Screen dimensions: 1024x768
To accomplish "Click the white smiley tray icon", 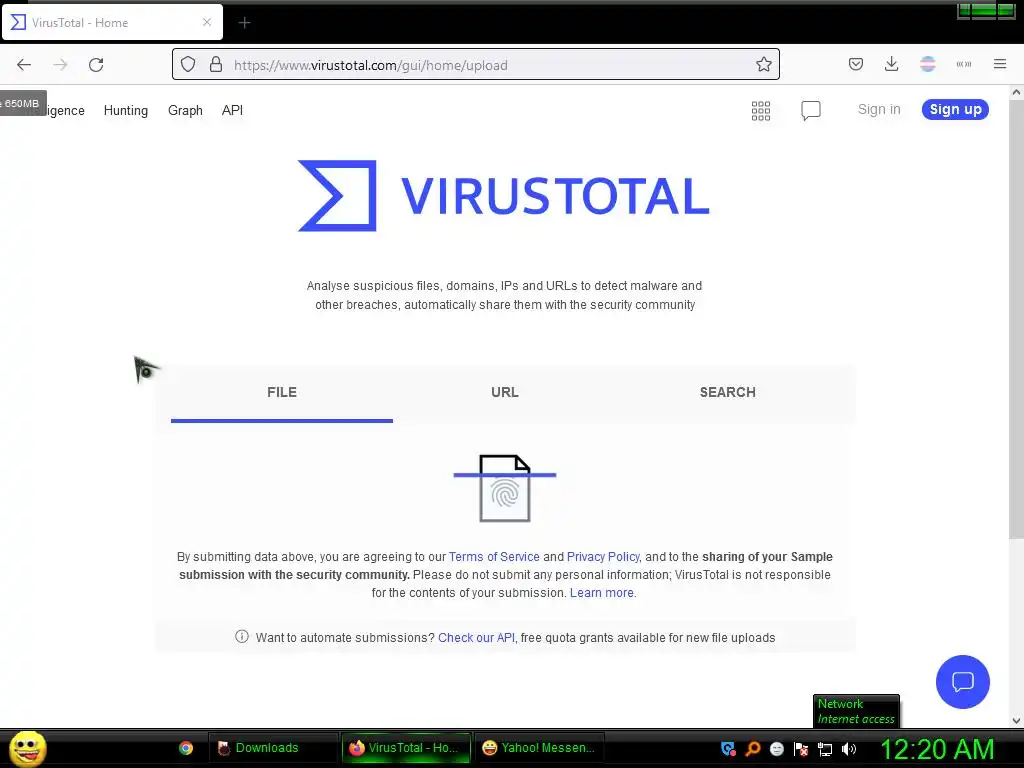I will click(x=776, y=748).
